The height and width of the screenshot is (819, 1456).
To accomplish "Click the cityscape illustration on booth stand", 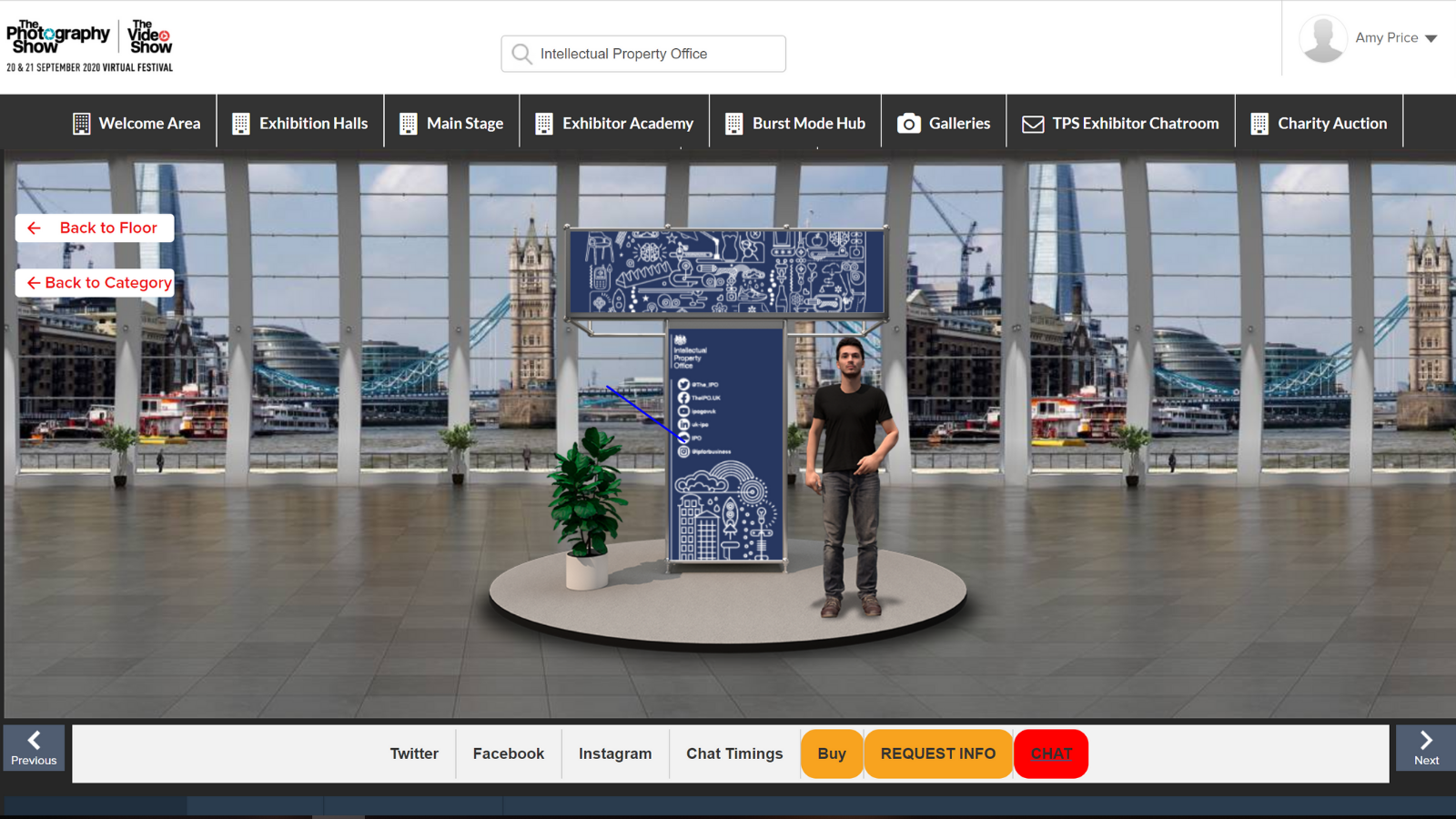I will point(726,511).
